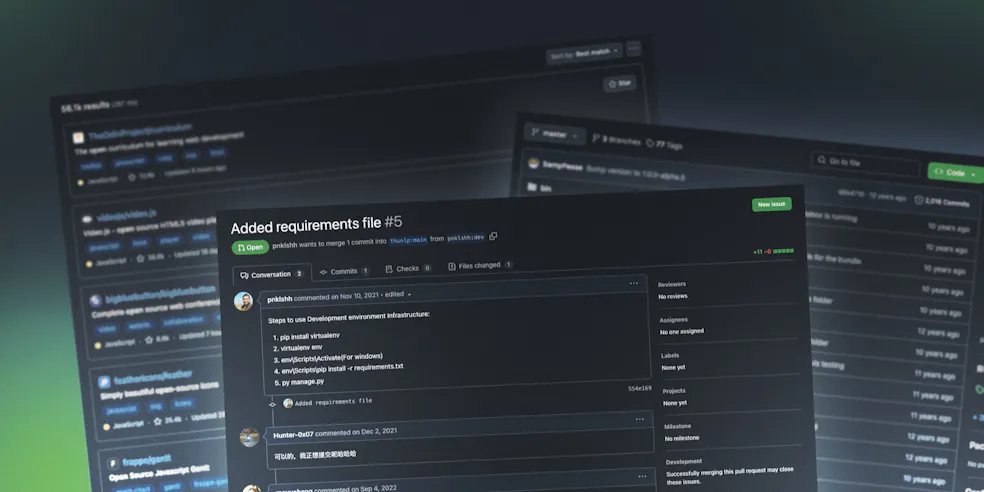The width and height of the screenshot is (984, 492).
Task: Click the diffstat +11 −0 indicator
Action: (x=773, y=251)
